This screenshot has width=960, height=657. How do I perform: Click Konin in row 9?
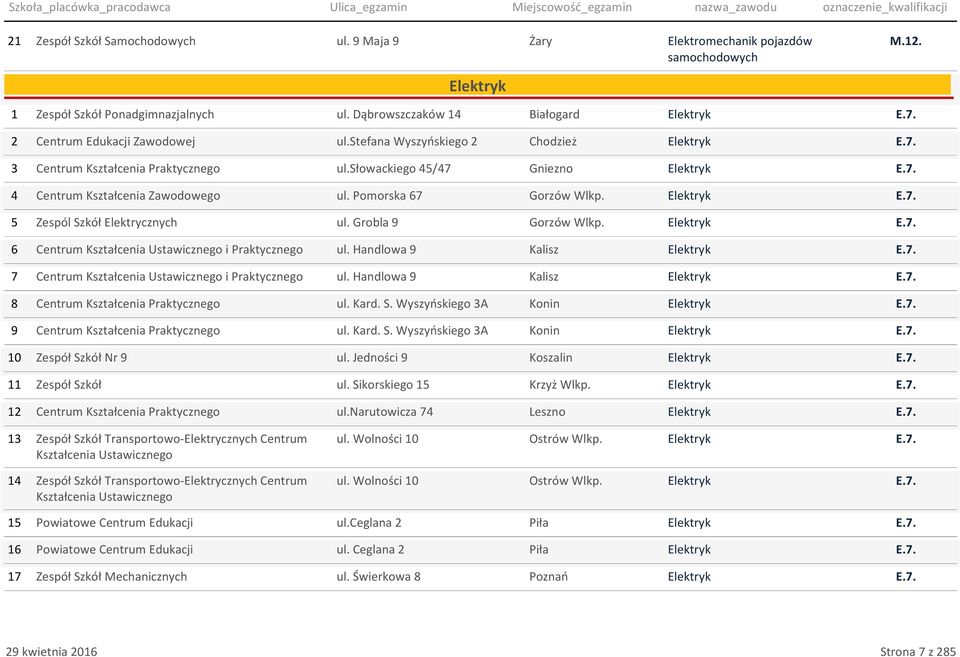[544, 330]
